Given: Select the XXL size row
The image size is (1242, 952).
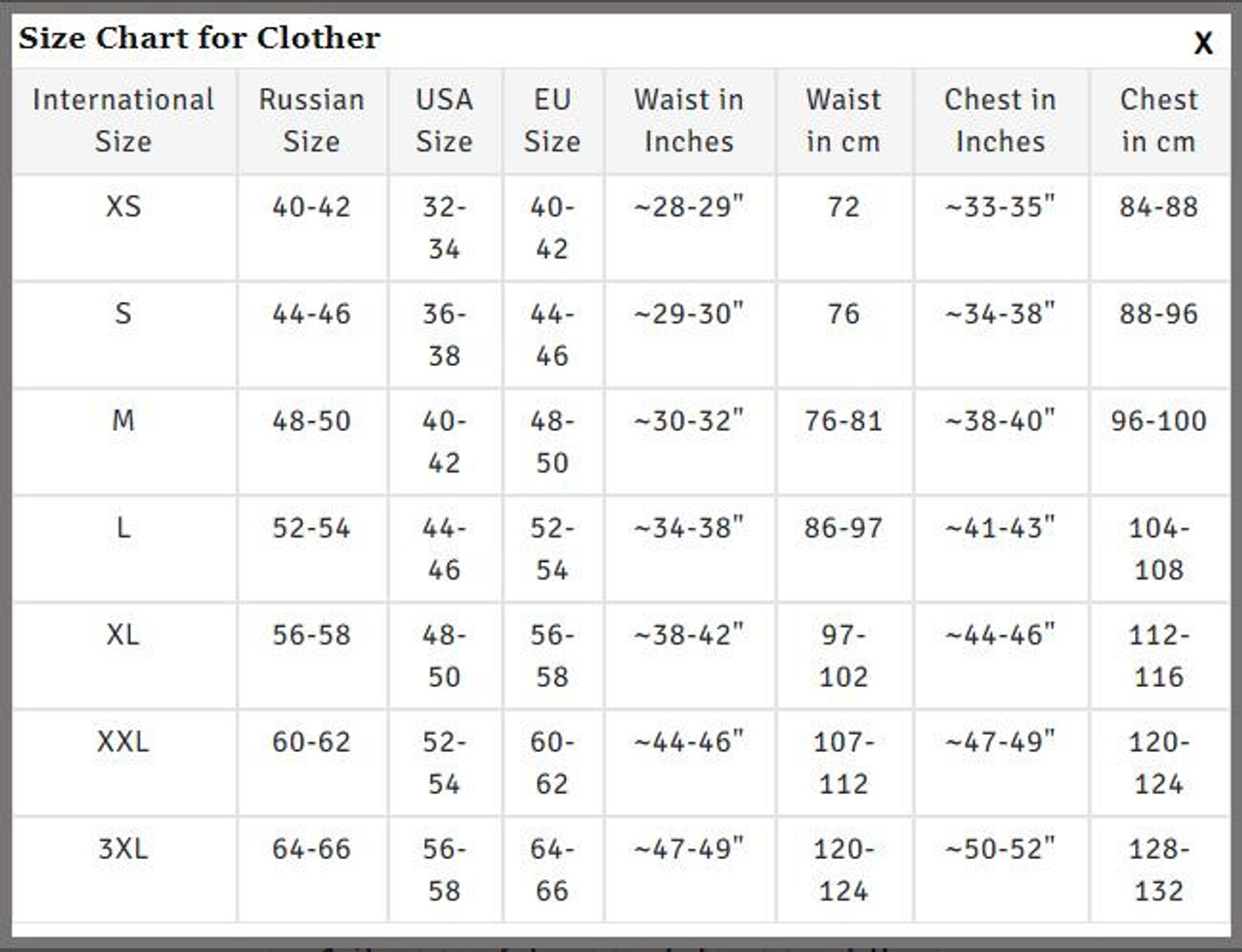Looking at the screenshot, I should pos(123,742).
